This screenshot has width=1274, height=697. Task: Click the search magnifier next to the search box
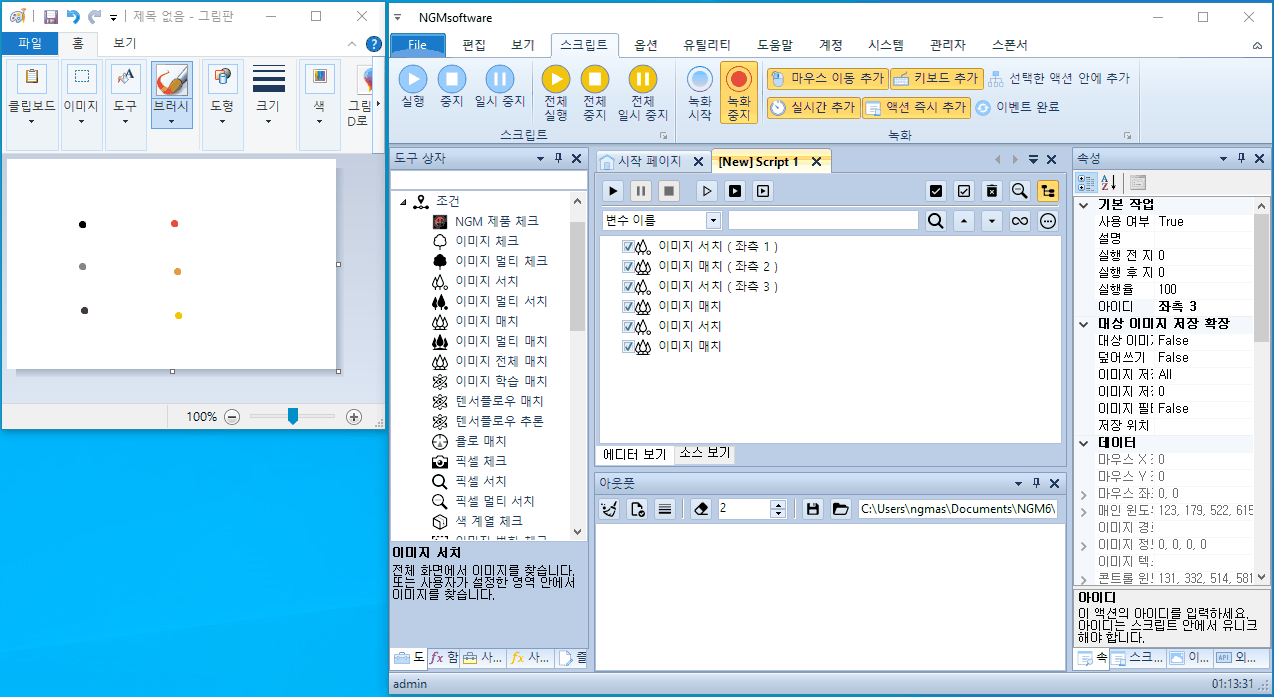coord(935,221)
